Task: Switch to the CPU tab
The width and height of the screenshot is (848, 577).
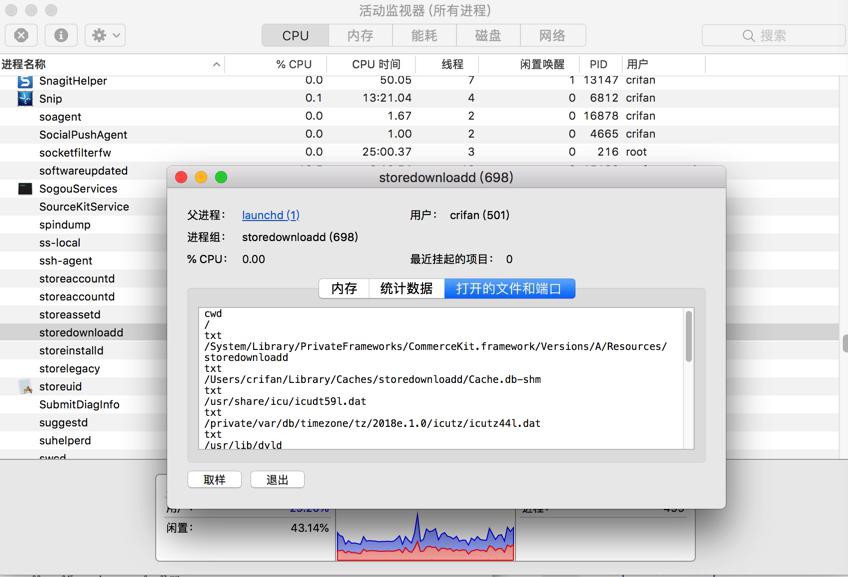Action: 295,36
